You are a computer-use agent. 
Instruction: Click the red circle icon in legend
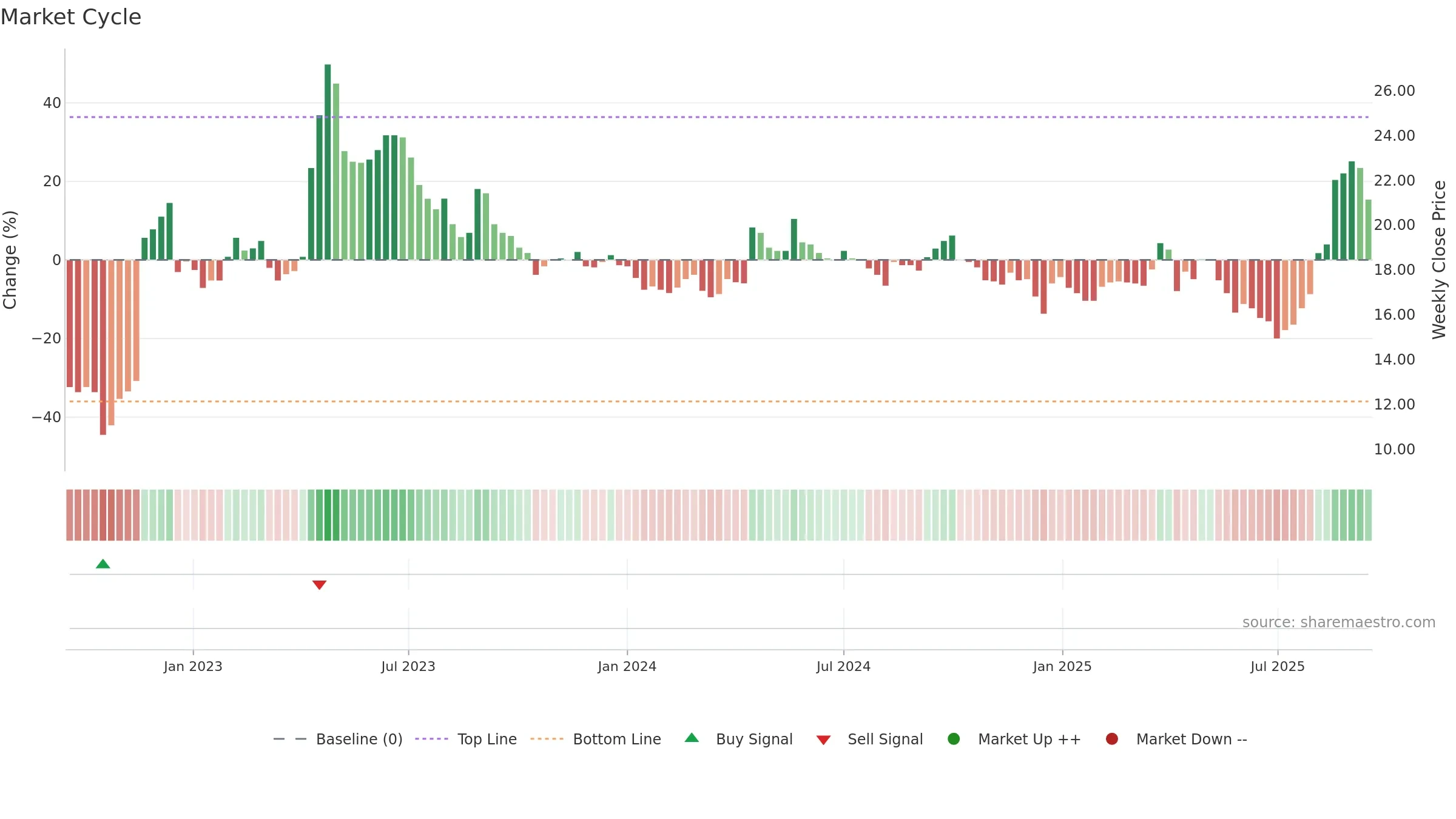tap(1112, 739)
